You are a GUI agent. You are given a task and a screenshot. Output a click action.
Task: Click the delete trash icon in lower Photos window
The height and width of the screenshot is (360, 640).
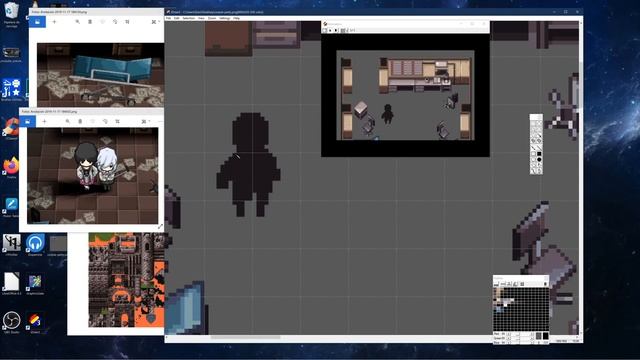click(x=80, y=121)
